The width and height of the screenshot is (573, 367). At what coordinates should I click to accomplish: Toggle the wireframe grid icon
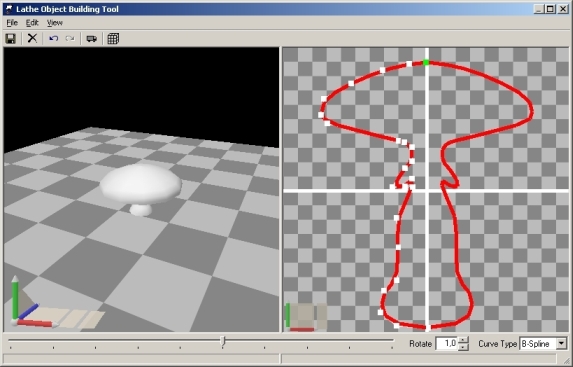[113, 38]
